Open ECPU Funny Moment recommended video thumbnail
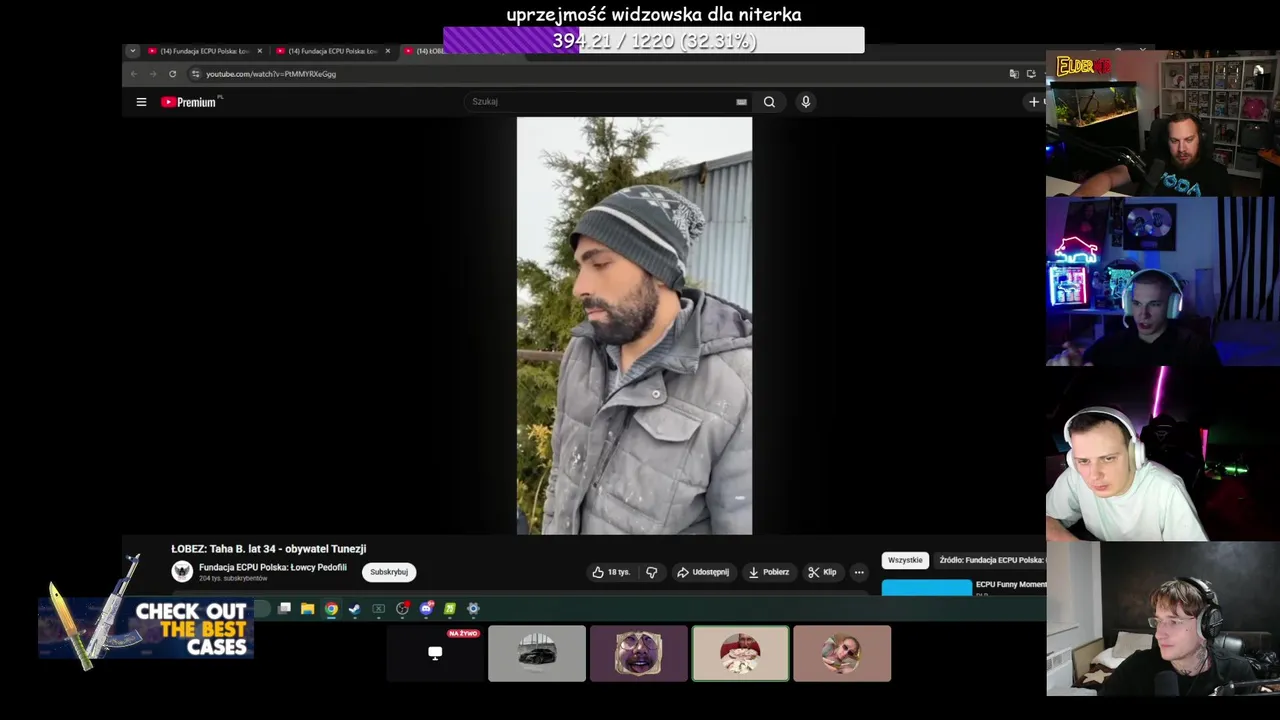 click(927, 587)
